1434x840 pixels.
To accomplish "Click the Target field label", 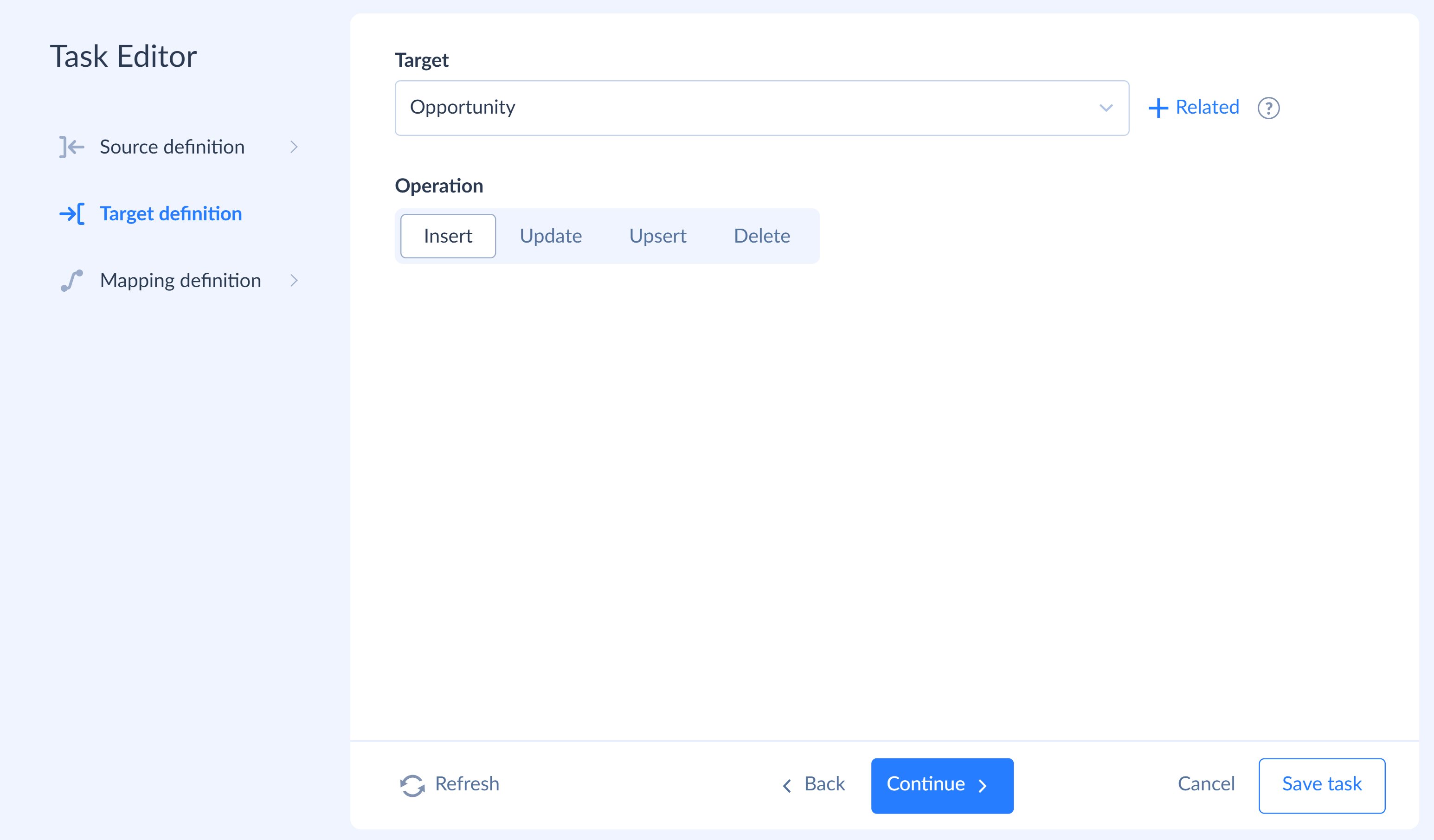I will (x=422, y=60).
